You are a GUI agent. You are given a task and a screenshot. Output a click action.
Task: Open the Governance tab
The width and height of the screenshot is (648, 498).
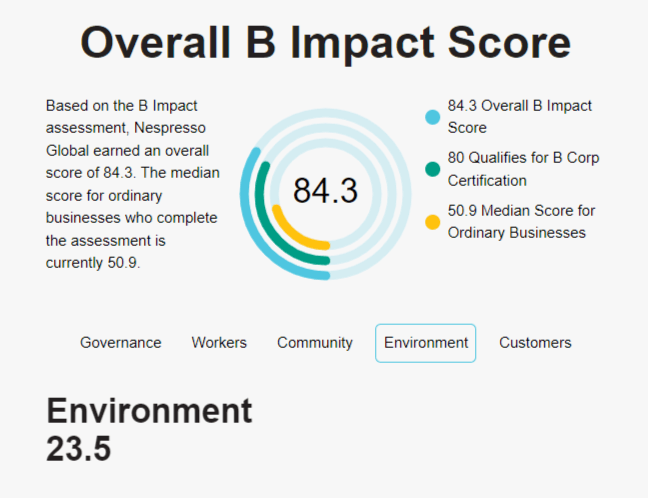click(121, 343)
